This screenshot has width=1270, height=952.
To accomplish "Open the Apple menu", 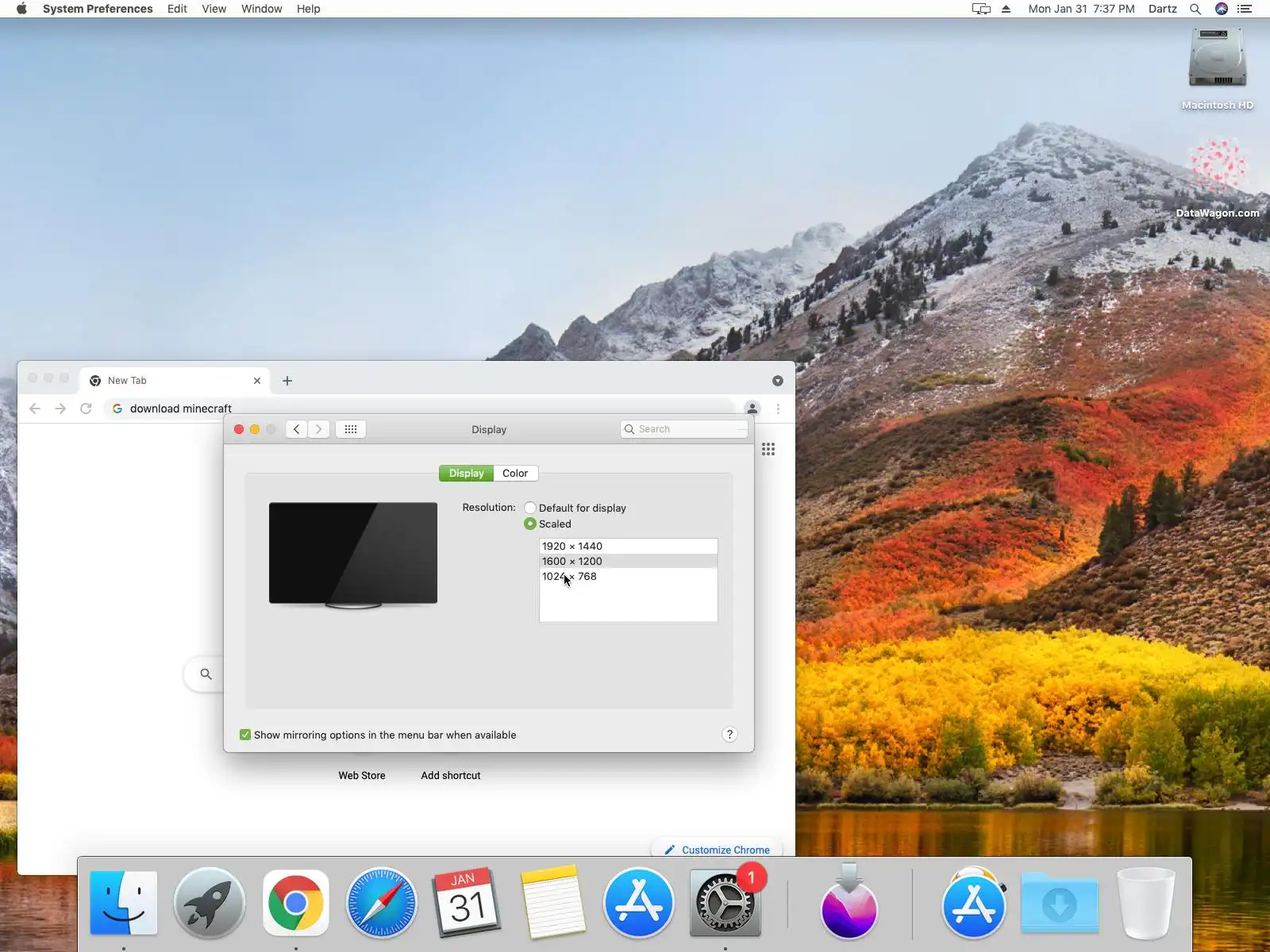I will point(21,9).
